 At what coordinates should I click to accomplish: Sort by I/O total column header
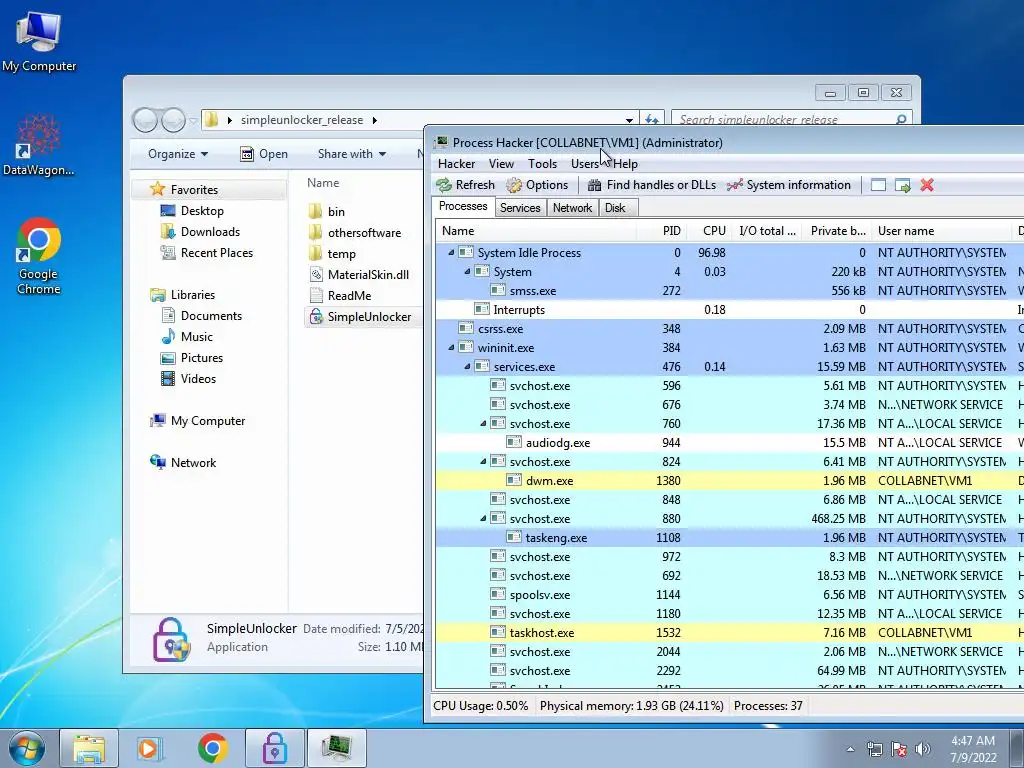pyautogui.click(x=767, y=231)
